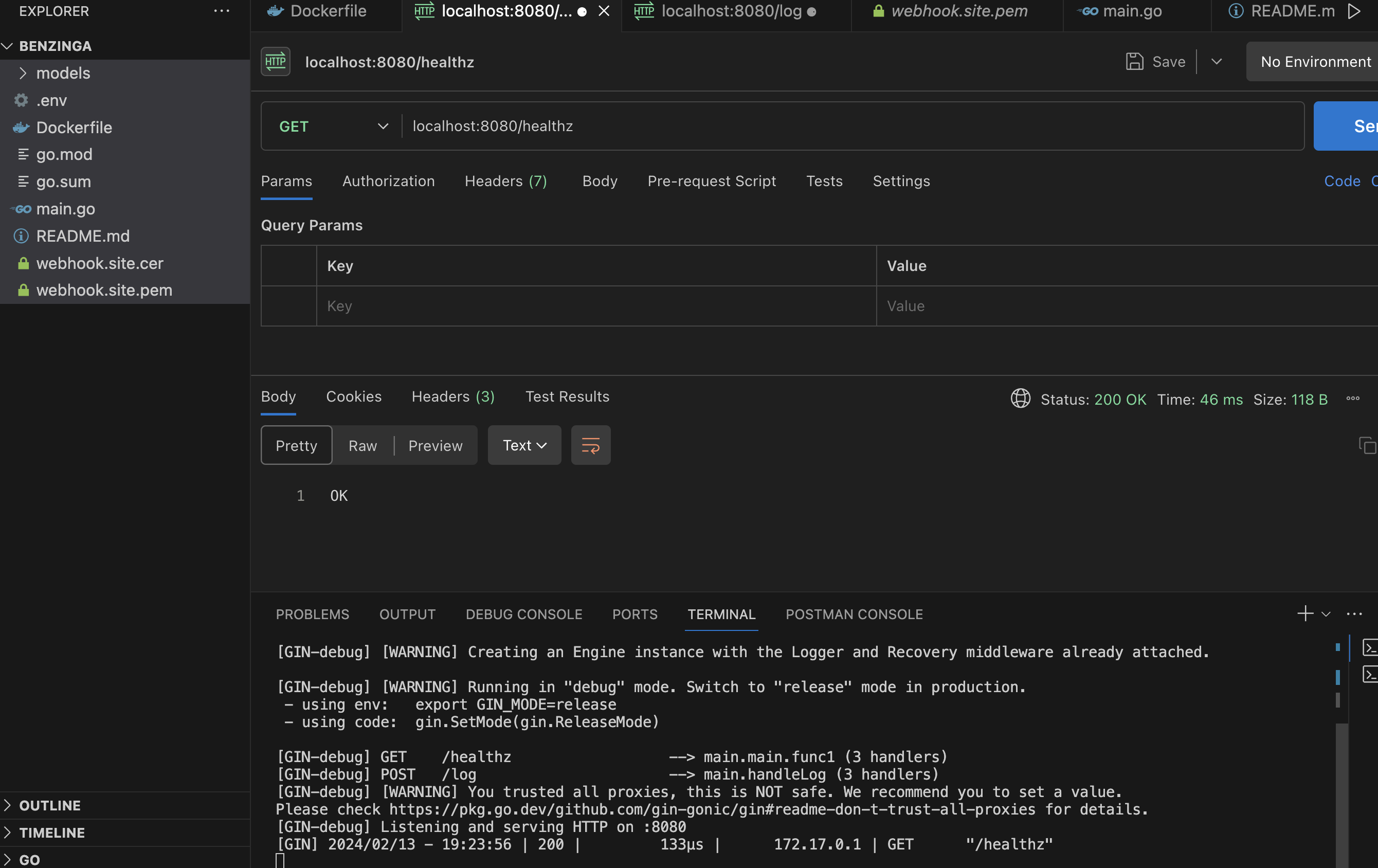Click the Save icon for the request
Screen dimensions: 1378x868
[x=1134, y=62]
